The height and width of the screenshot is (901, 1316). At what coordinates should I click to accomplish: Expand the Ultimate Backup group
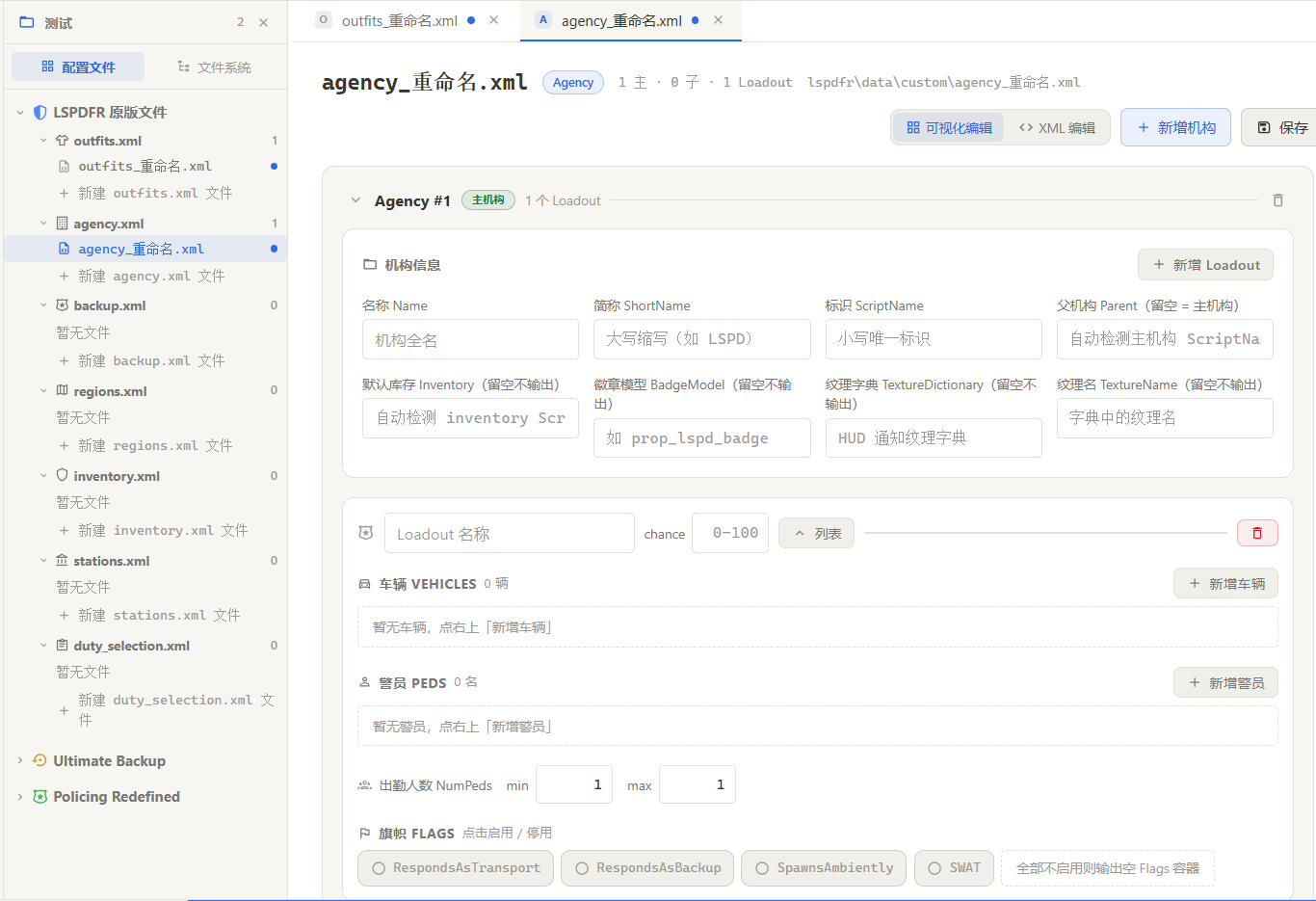coord(20,761)
